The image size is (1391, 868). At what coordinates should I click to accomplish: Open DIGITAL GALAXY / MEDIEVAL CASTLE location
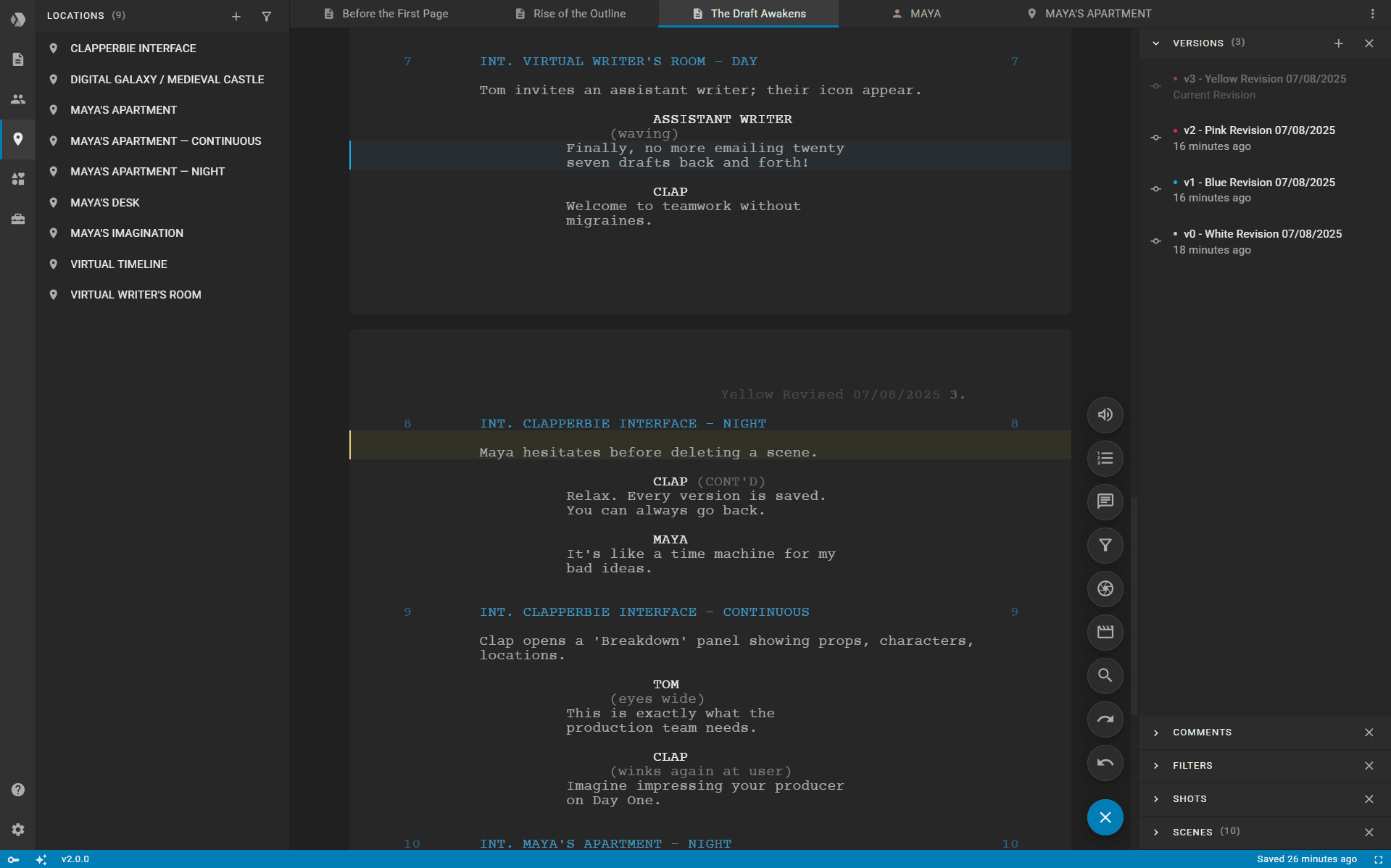tap(162, 80)
